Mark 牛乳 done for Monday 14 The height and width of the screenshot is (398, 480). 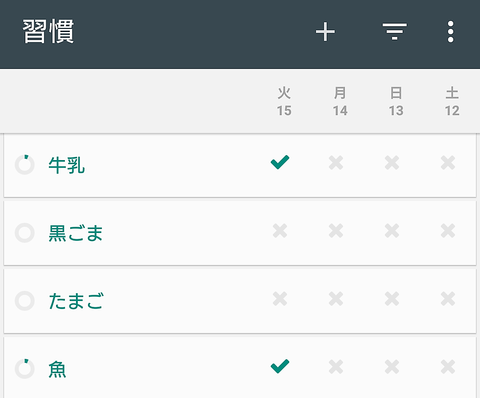click(336, 163)
